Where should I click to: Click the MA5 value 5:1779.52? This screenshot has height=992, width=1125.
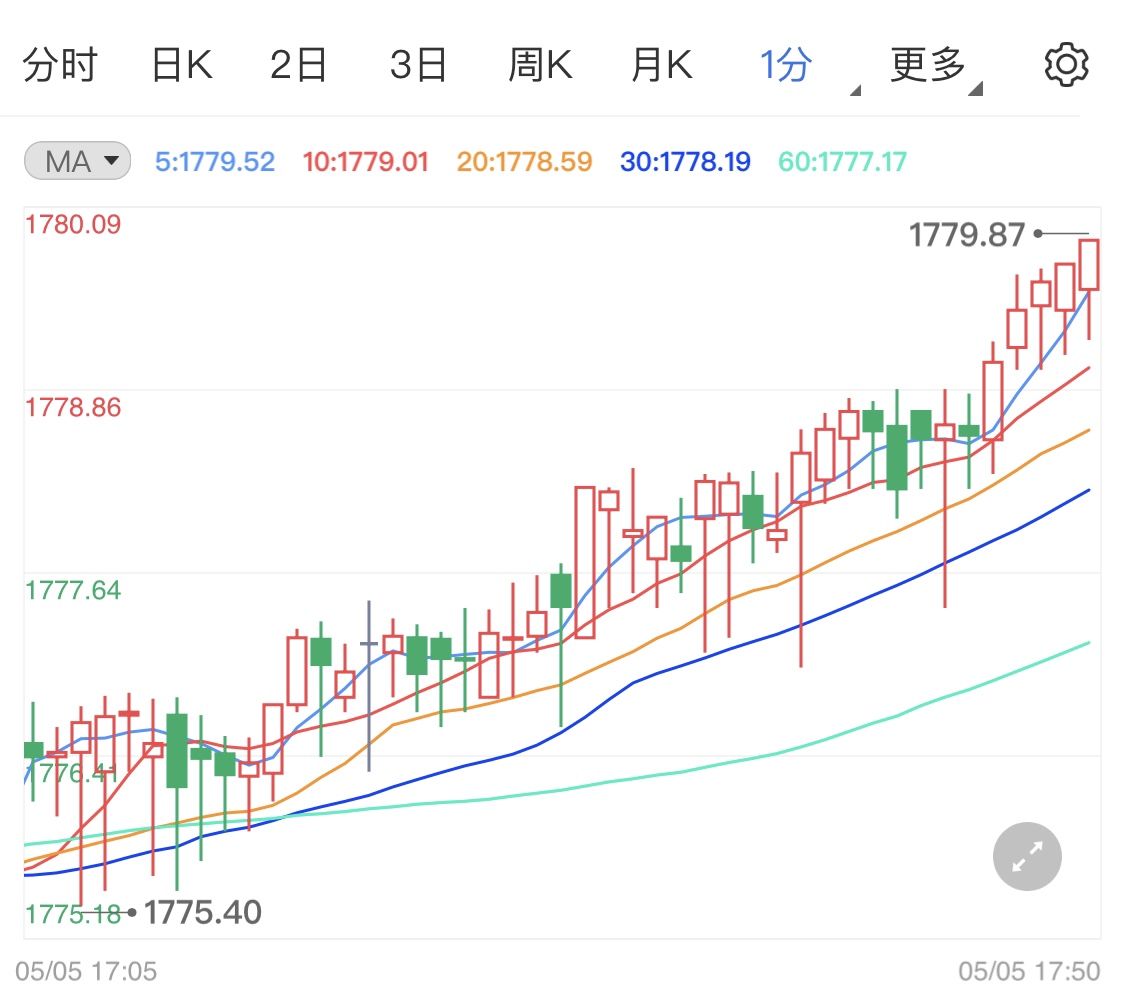215,161
